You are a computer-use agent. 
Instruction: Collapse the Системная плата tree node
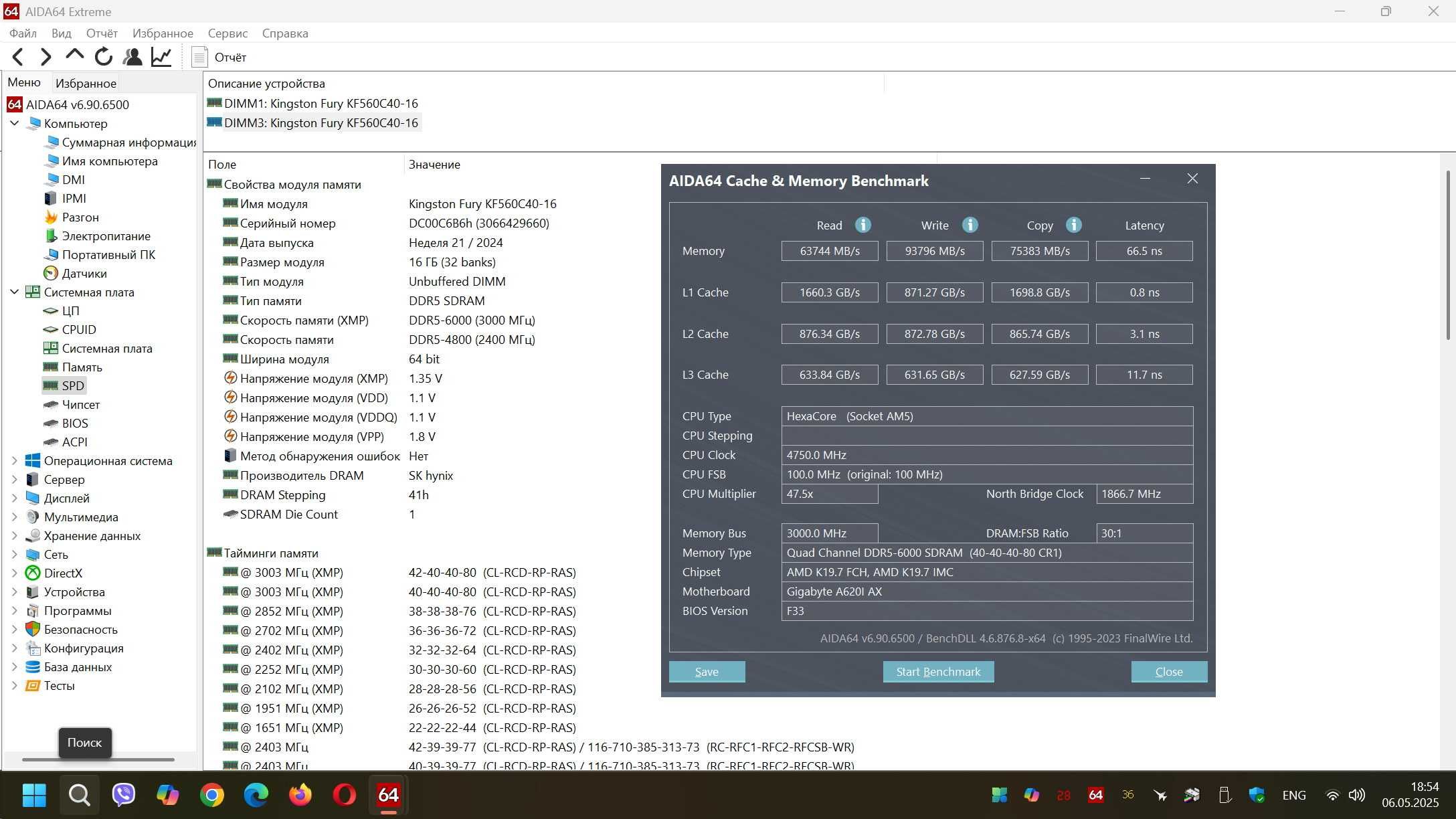[x=14, y=292]
